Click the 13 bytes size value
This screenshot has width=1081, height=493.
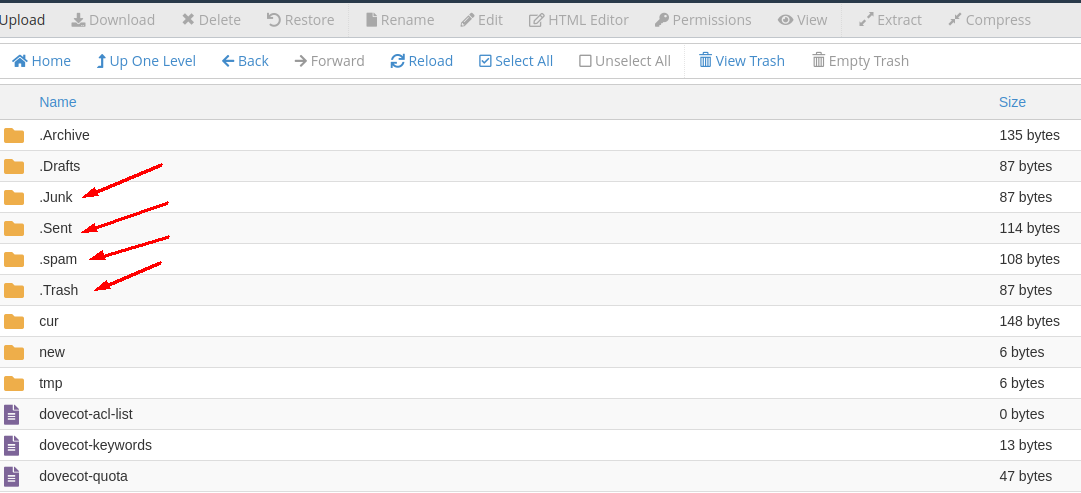(x=1026, y=445)
